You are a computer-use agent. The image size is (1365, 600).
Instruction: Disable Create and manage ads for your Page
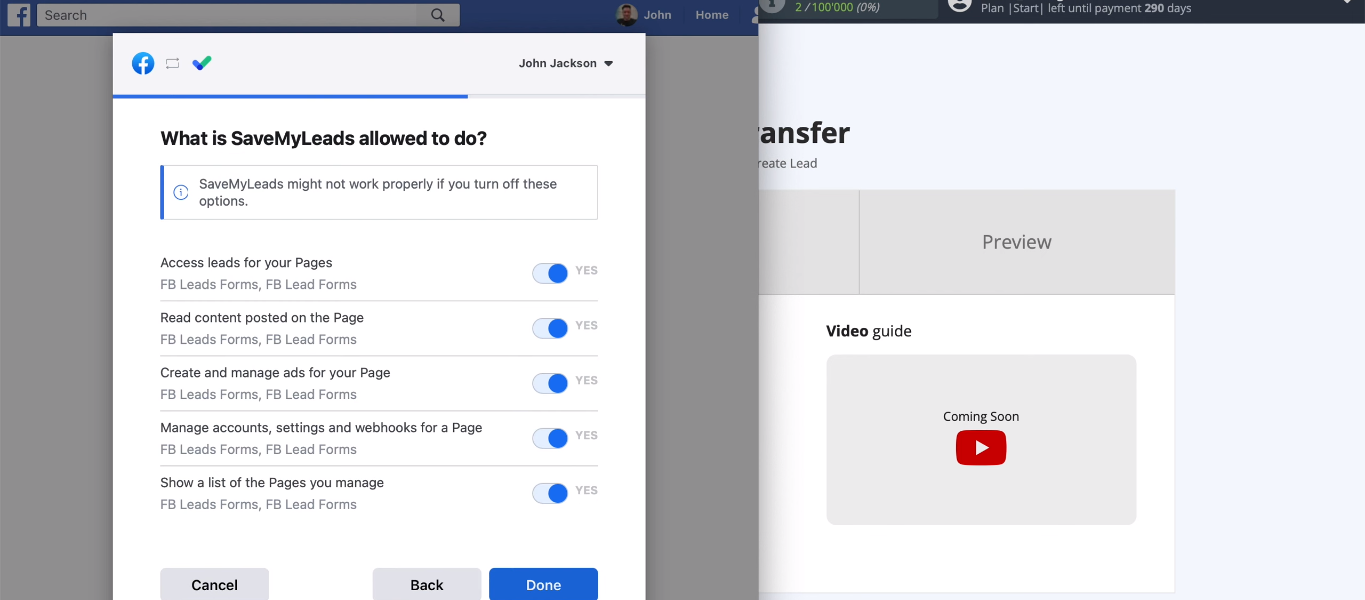point(550,383)
